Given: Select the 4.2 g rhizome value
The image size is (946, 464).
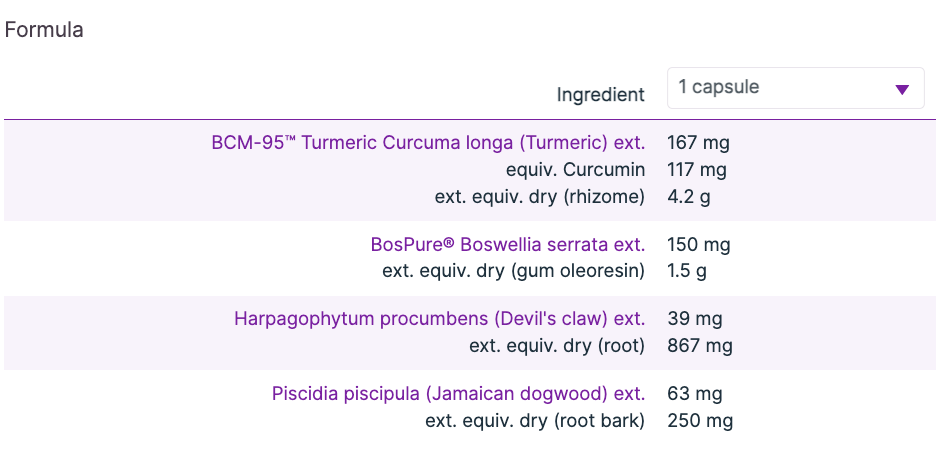Looking at the screenshot, I should click(x=689, y=197).
